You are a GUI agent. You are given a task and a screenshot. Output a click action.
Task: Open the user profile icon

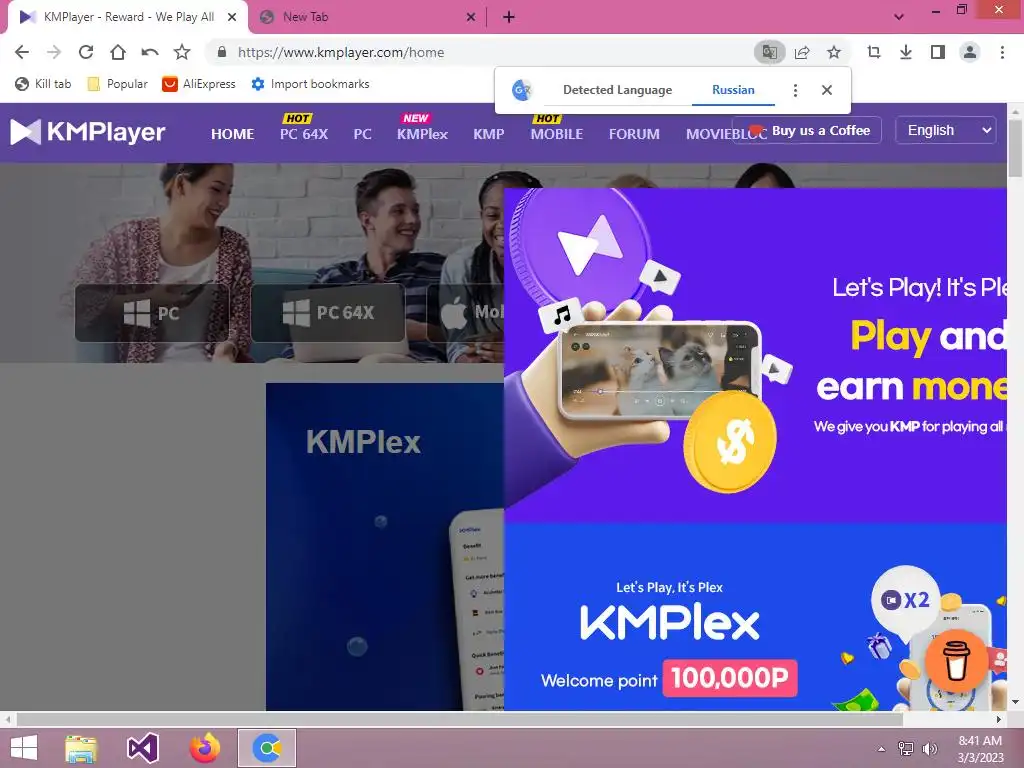pos(970,52)
